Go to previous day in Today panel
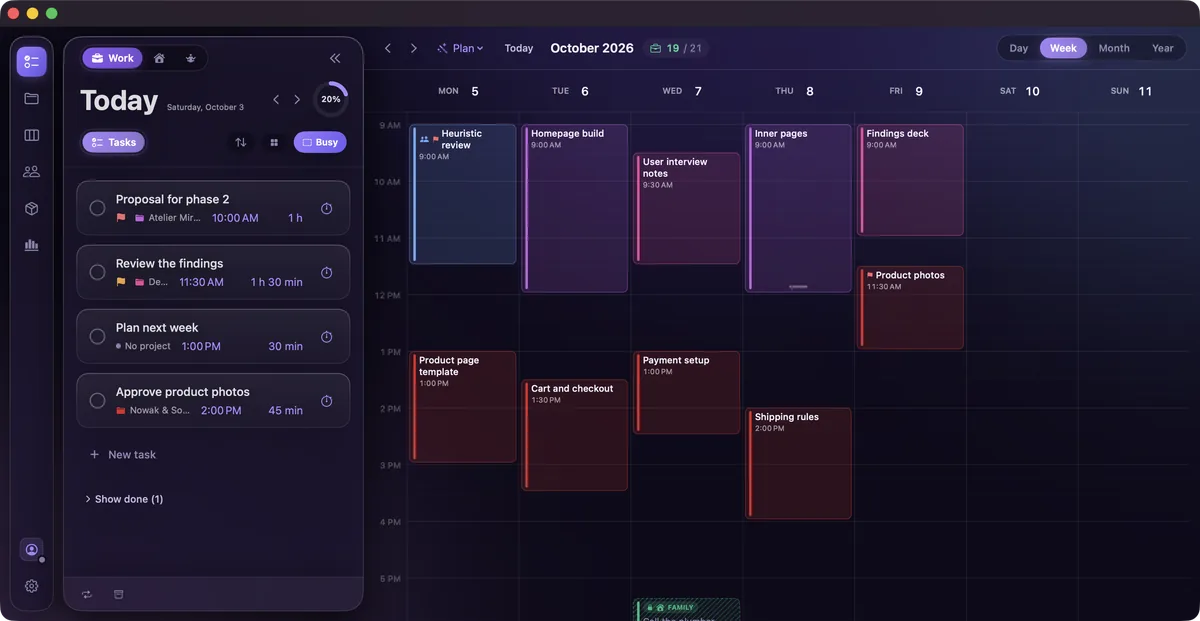This screenshot has height=621, width=1200. 276,100
